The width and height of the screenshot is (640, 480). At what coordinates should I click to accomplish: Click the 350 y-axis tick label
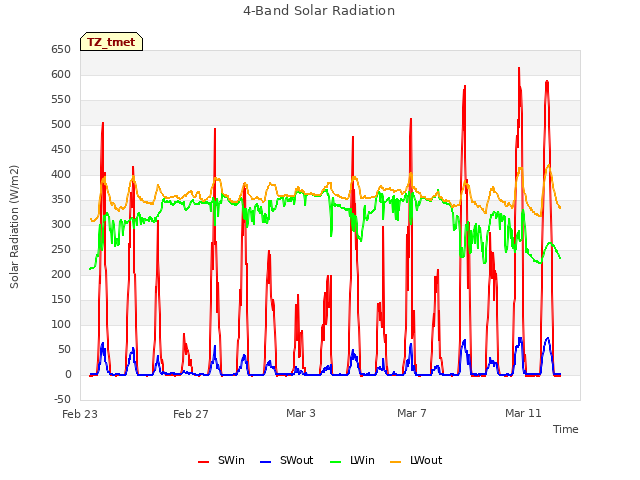point(61,200)
